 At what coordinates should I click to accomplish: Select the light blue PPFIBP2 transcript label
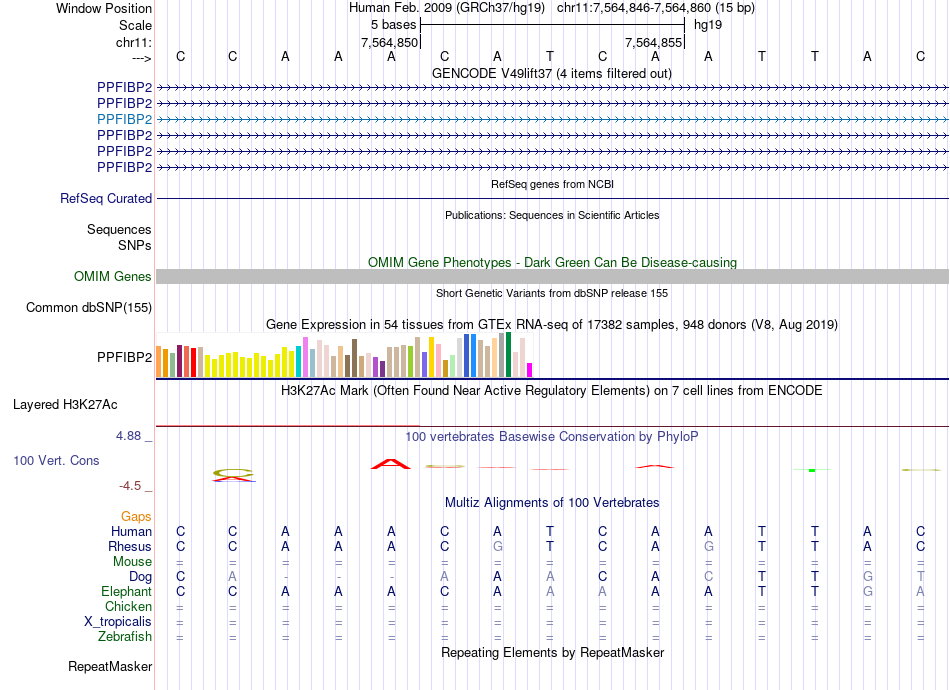(x=124, y=119)
